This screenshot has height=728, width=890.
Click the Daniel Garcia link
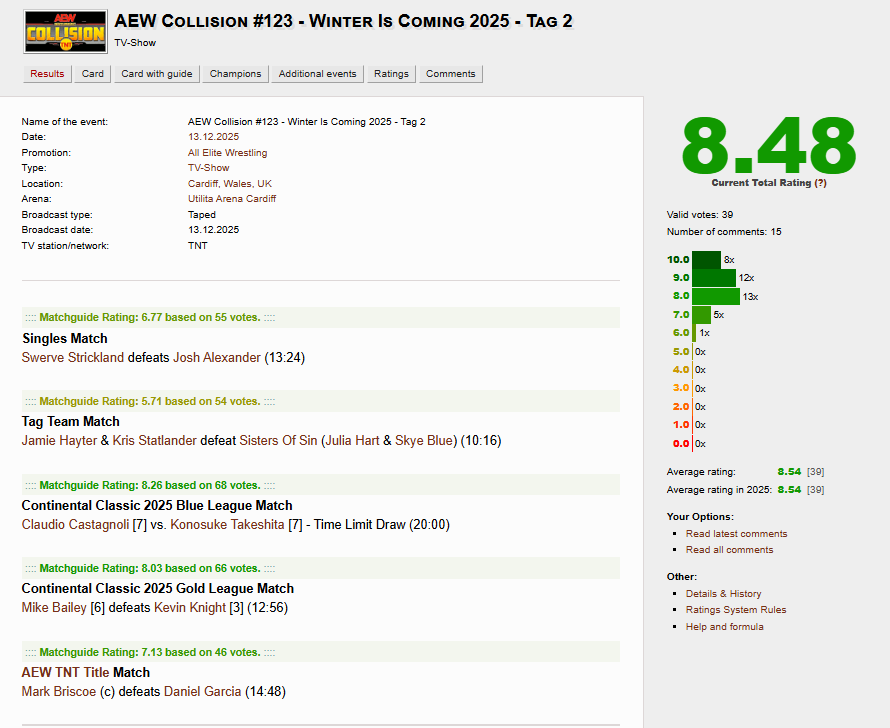click(202, 692)
